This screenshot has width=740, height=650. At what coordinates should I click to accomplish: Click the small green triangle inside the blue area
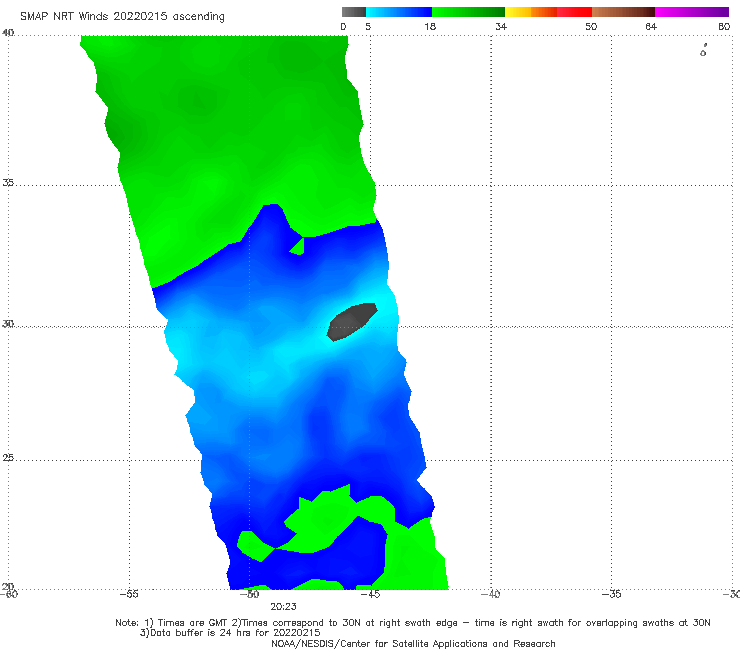point(298,246)
